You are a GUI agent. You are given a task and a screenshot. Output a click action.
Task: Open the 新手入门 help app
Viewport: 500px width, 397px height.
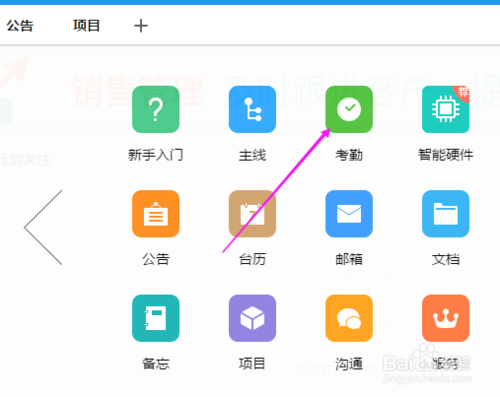156,109
